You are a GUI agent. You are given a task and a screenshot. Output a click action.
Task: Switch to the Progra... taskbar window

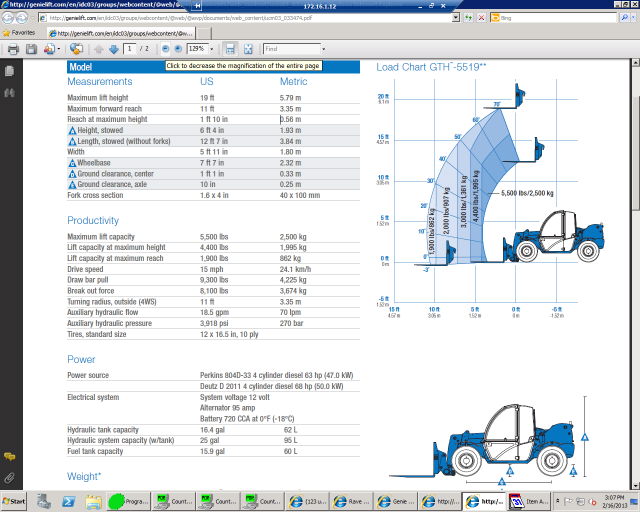pyautogui.click(x=129, y=501)
